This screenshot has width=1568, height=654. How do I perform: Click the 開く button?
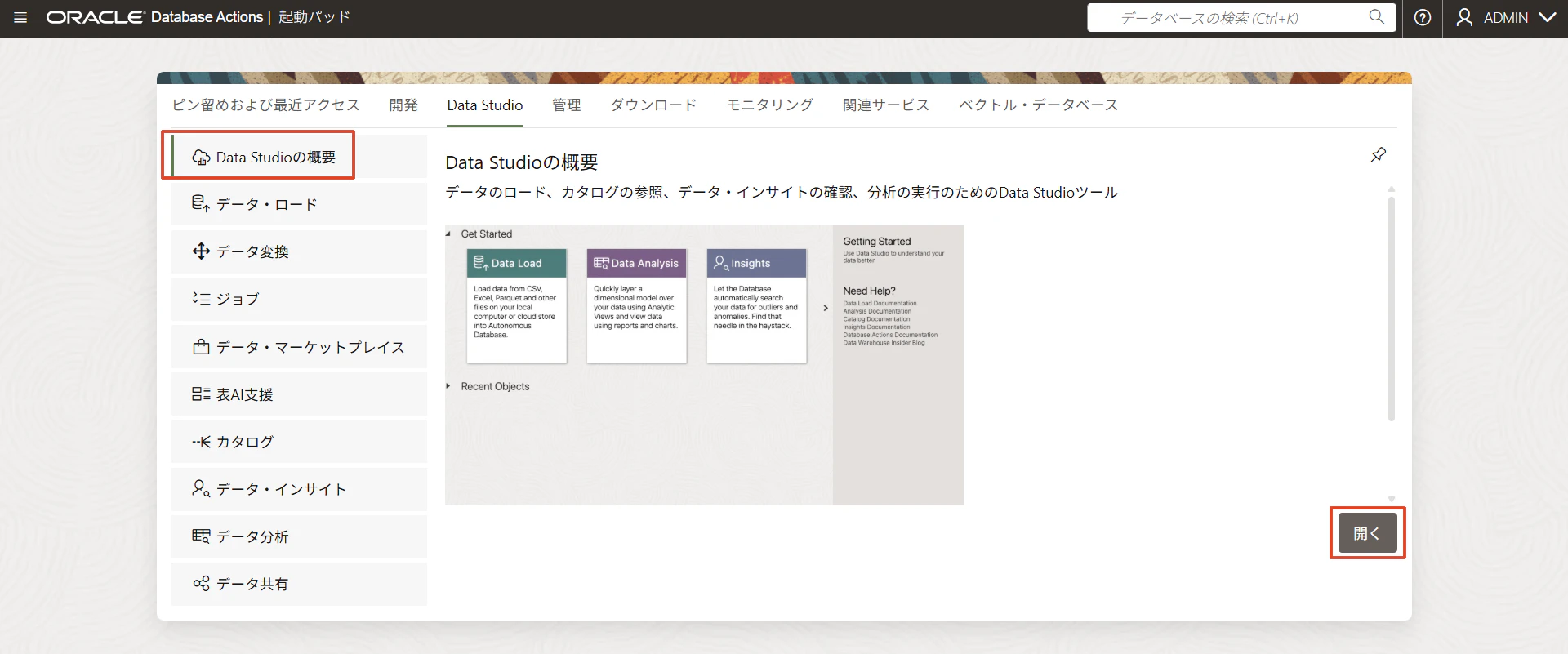(x=1367, y=533)
